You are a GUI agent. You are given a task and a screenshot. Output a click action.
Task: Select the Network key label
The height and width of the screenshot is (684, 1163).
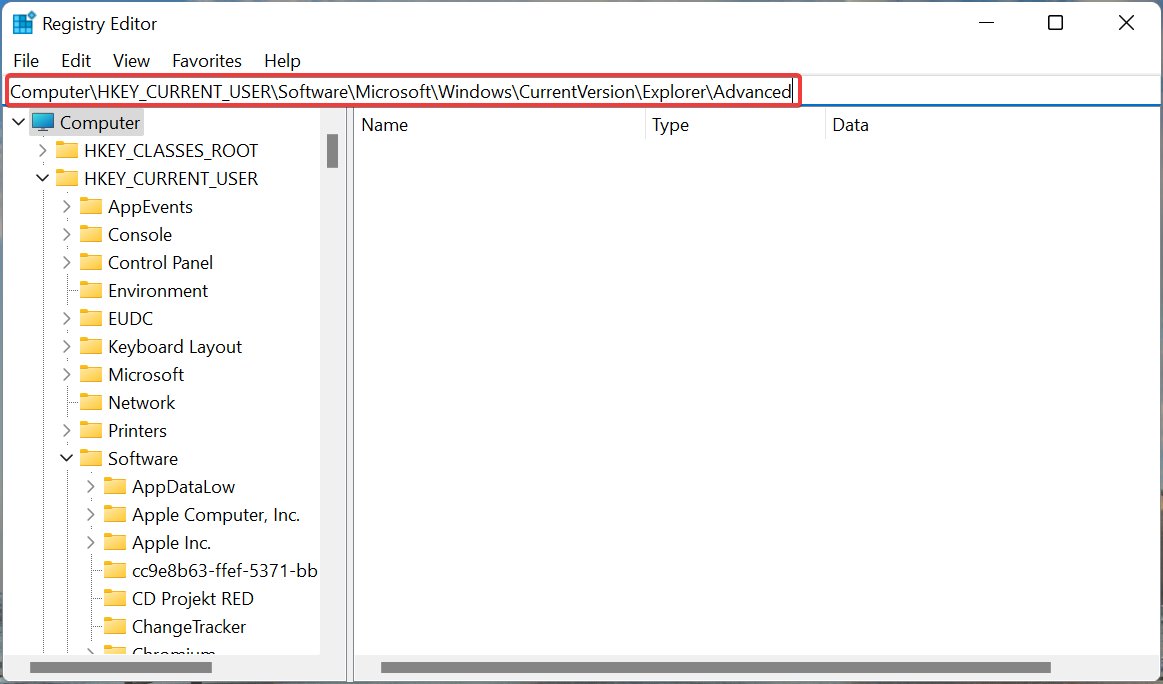pyautogui.click(x=142, y=403)
